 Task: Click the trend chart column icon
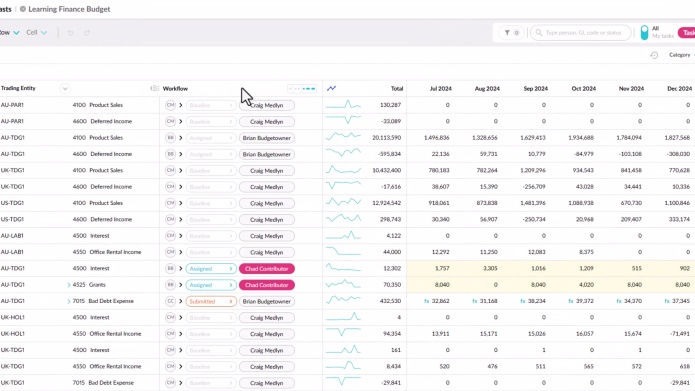coord(331,88)
